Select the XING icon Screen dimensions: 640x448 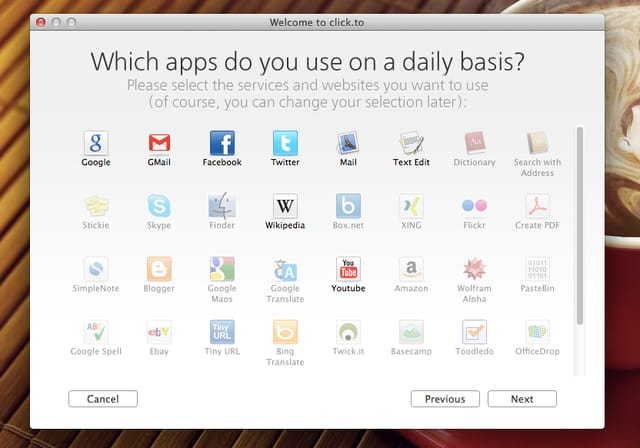tap(411, 206)
